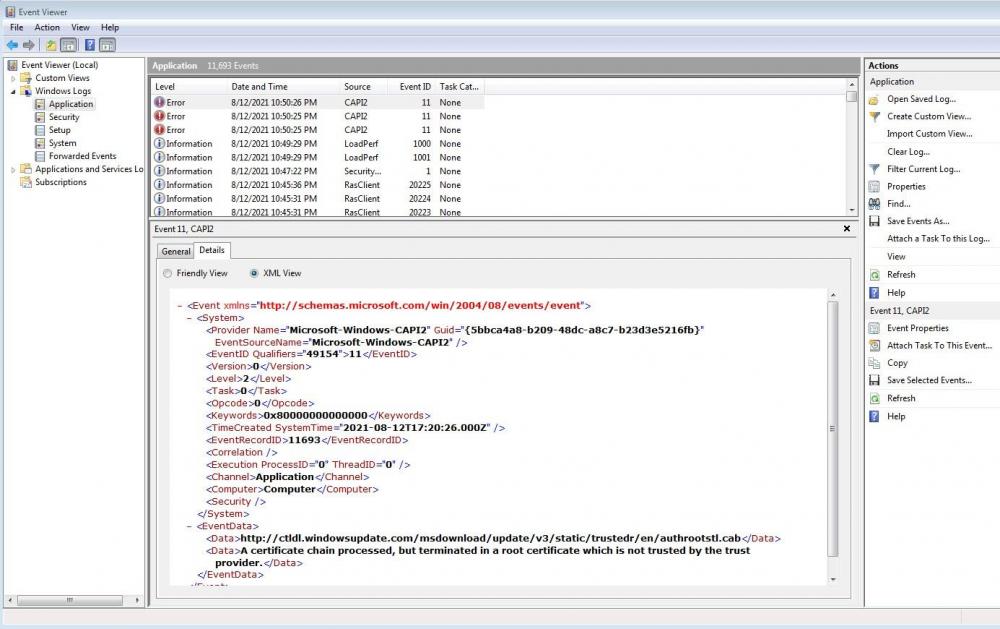Select the Friendly View radio button
The width and height of the screenshot is (1000, 629).
pos(166,273)
